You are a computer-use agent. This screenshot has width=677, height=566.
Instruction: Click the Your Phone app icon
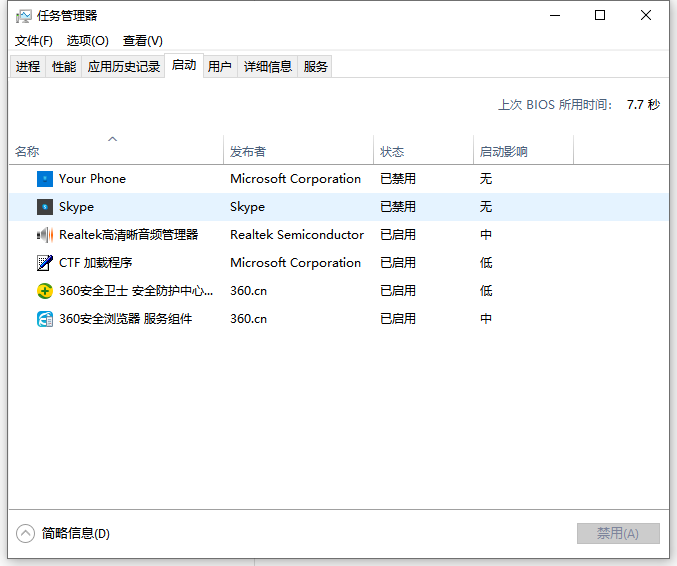(x=45, y=179)
